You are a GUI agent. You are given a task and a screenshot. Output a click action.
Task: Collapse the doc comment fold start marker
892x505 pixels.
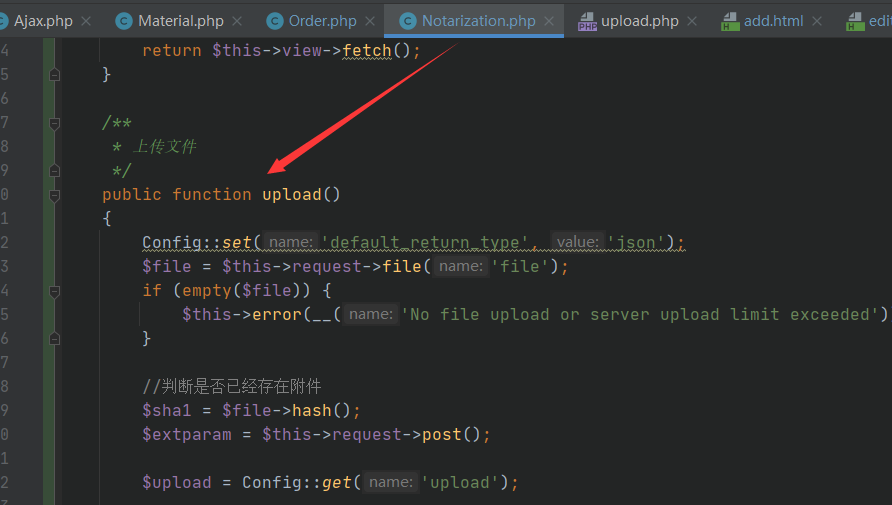click(55, 124)
